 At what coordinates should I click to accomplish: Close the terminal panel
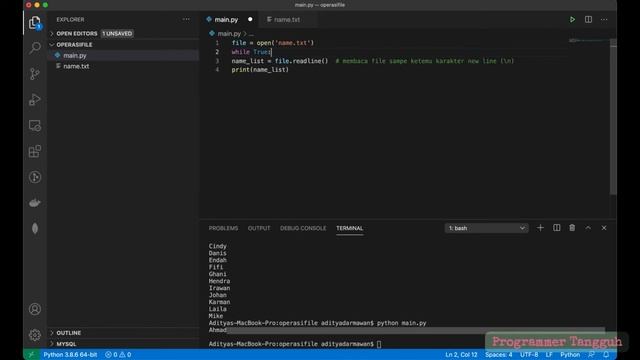point(604,228)
